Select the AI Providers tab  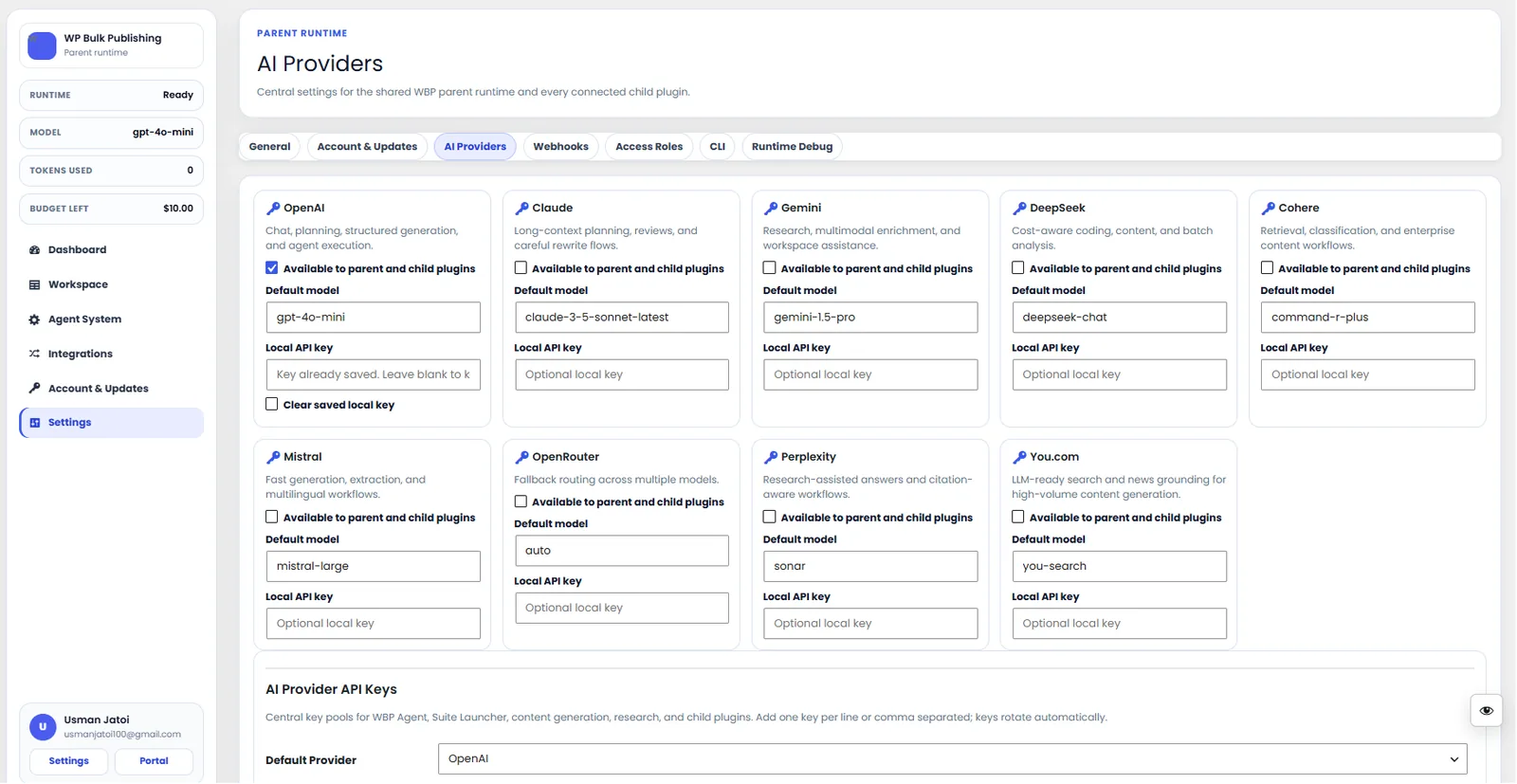[x=475, y=147]
